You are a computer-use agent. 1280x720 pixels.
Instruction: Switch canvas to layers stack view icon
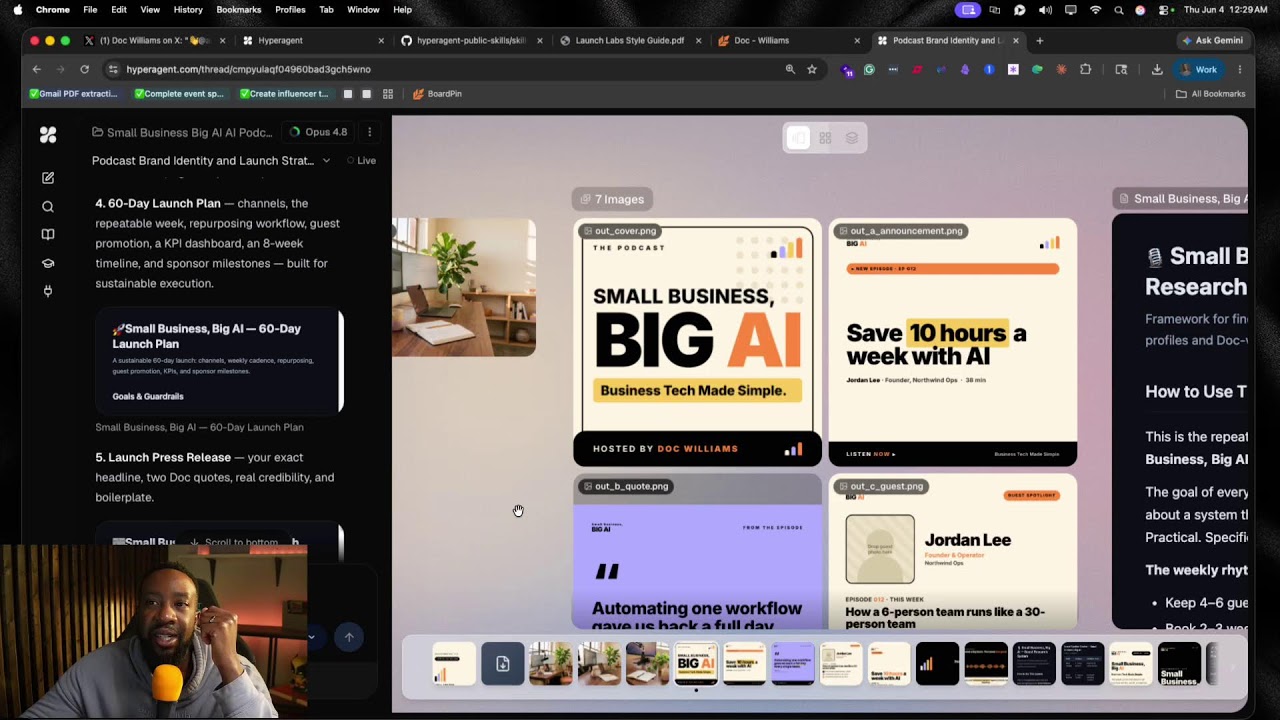[x=852, y=138]
